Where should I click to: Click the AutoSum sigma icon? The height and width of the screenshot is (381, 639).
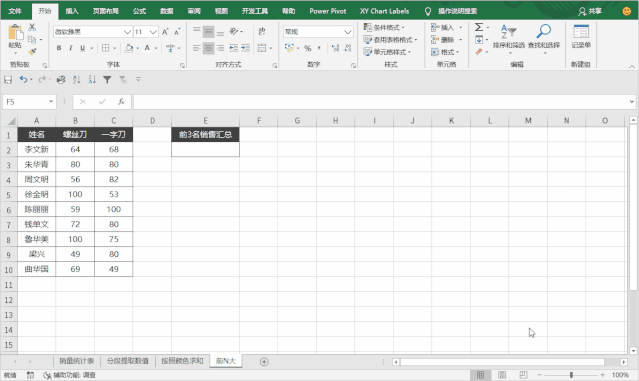click(x=479, y=27)
